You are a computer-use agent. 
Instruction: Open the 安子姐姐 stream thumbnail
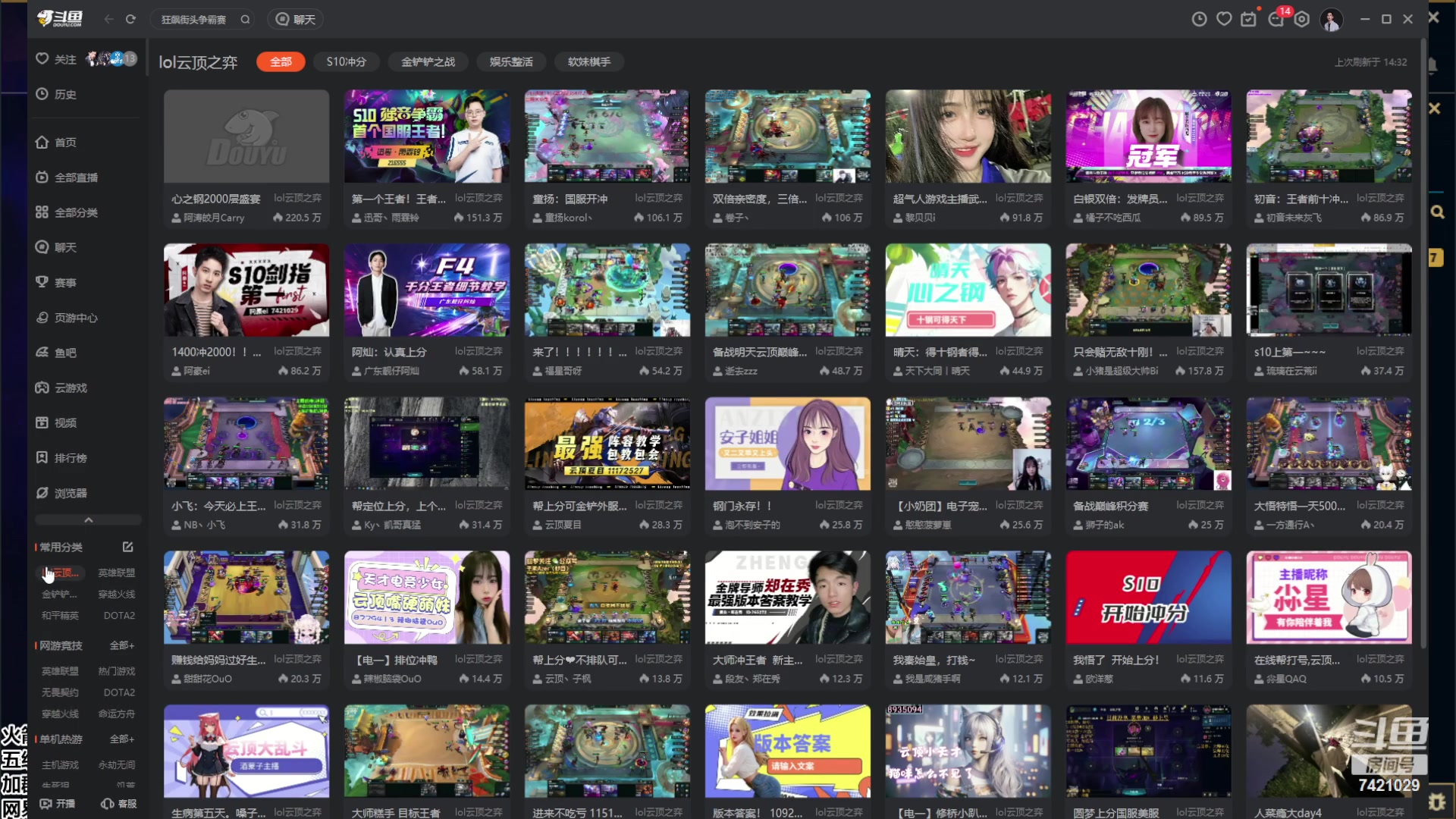tap(788, 444)
